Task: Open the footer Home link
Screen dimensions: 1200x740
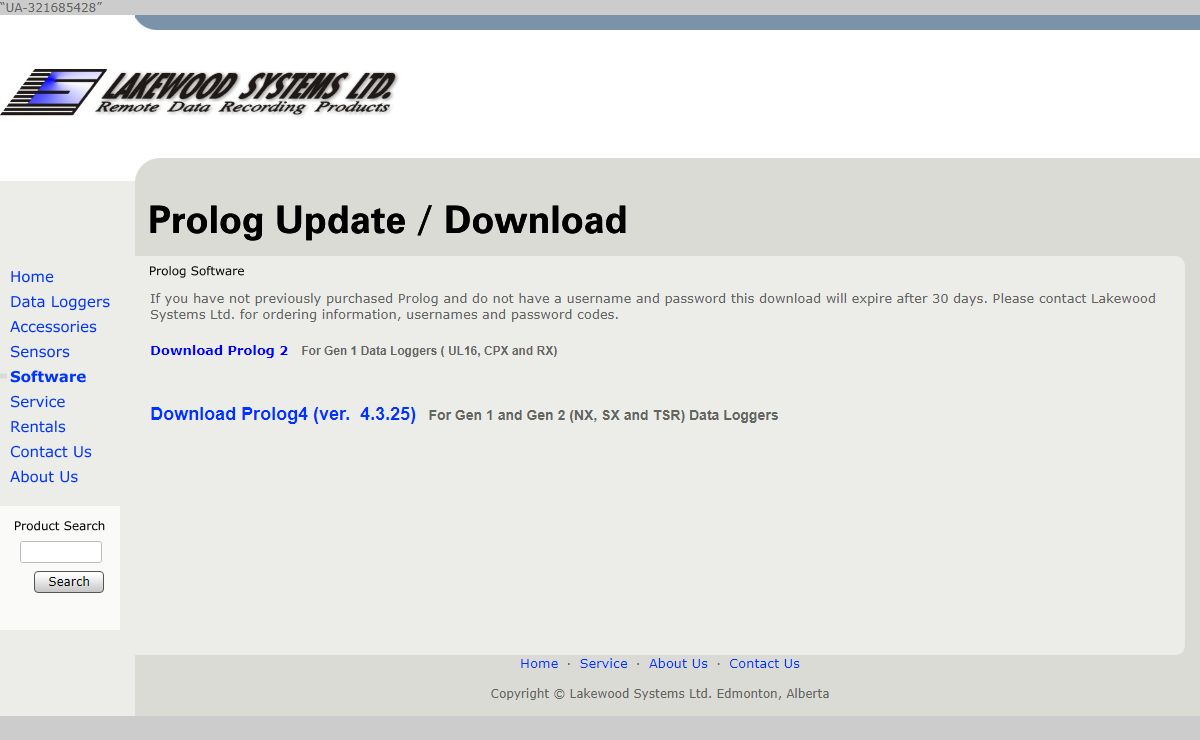Action: pos(539,664)
